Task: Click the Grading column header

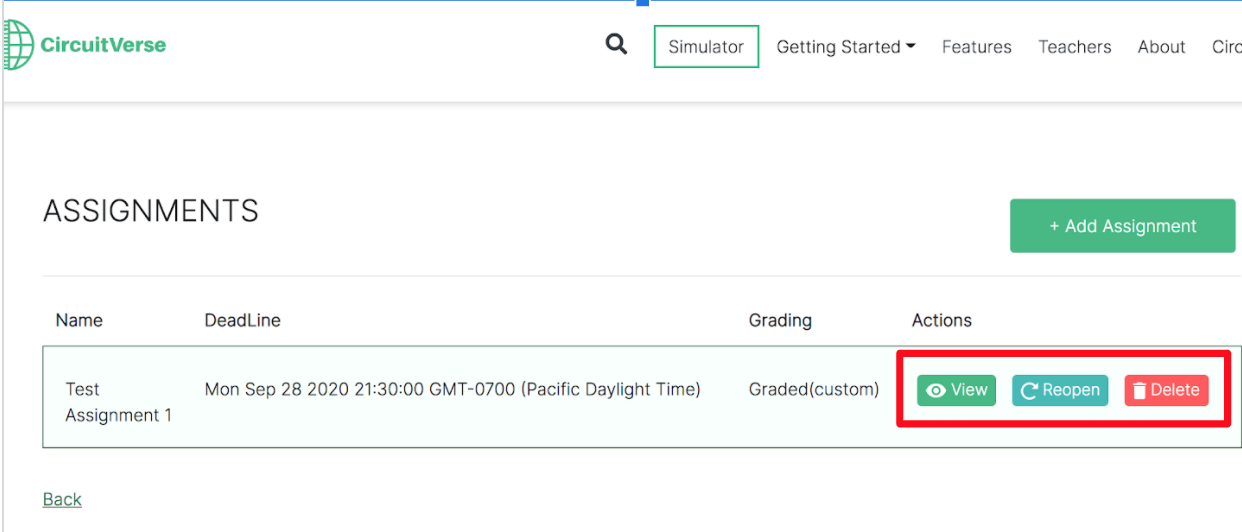Action: click(780, 320)
